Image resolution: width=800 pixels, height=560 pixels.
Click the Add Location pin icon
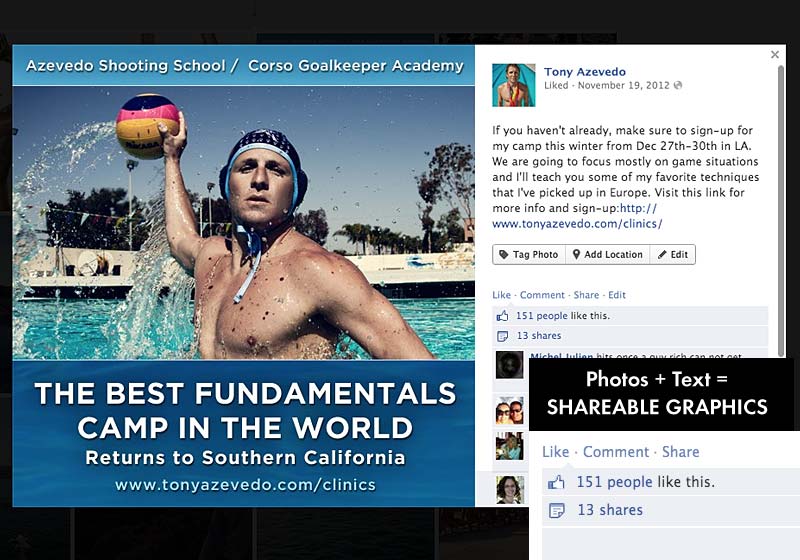coord(576,254)
